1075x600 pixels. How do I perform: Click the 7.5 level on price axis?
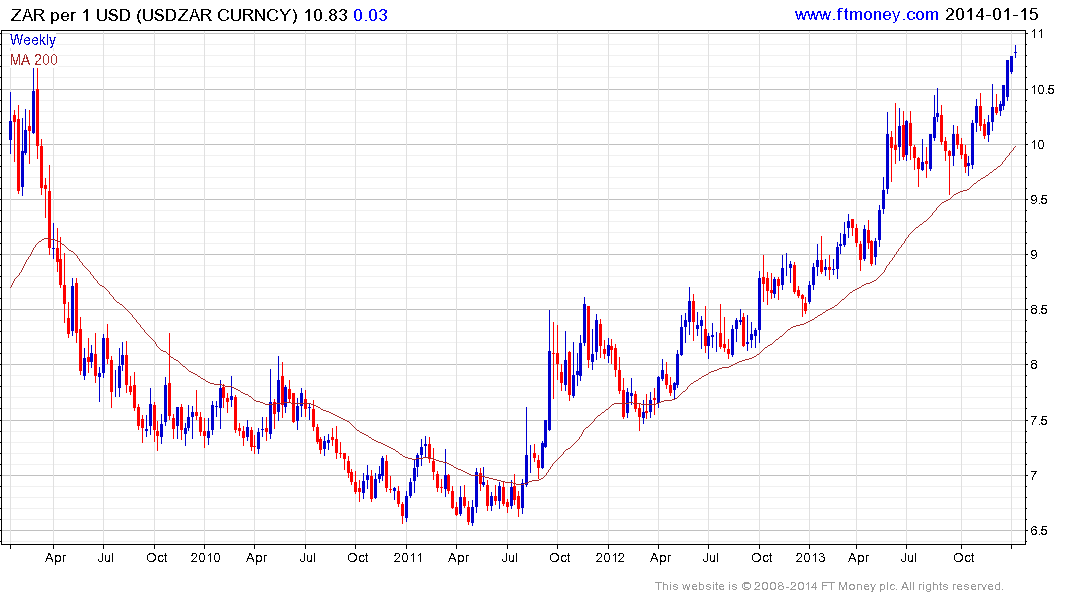pyautogui.click(x=1043, y=420)
